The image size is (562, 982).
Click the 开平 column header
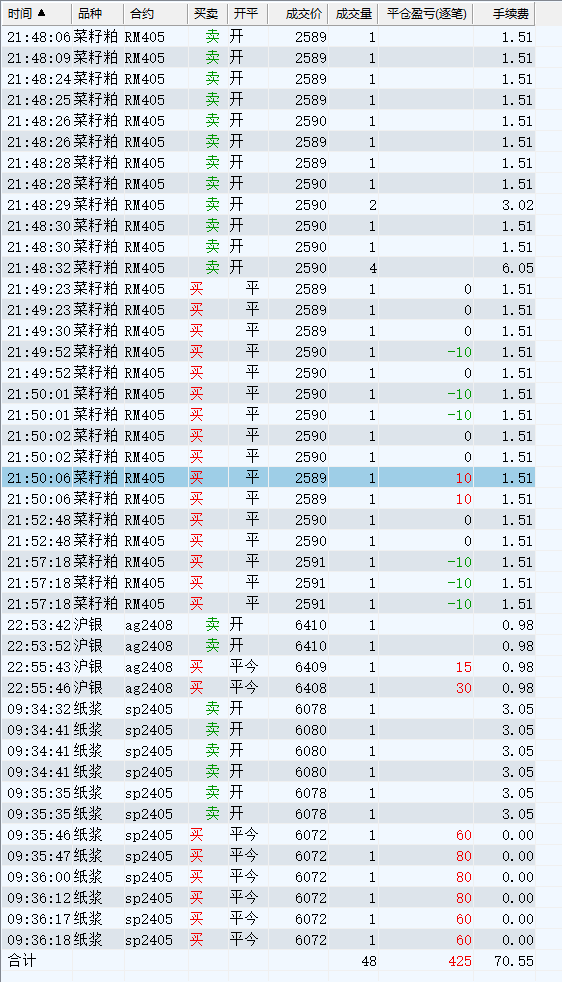point(247,13)
